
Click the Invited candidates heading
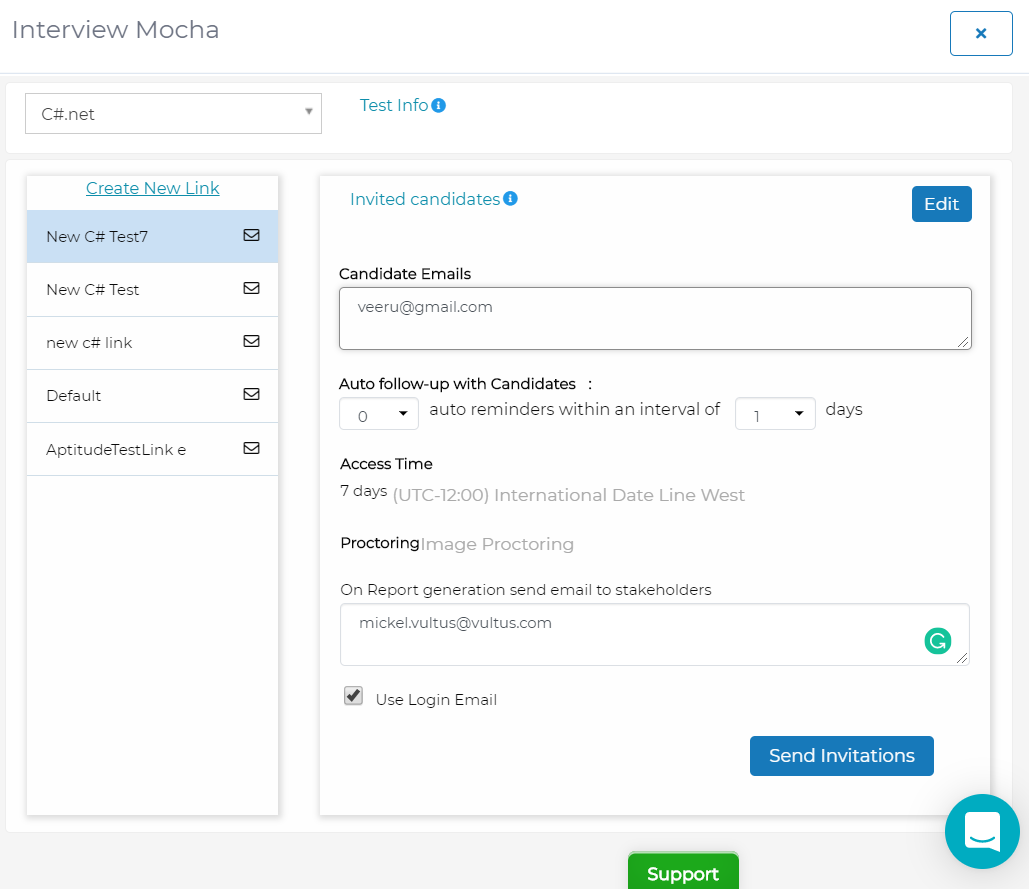coord(425,199)
